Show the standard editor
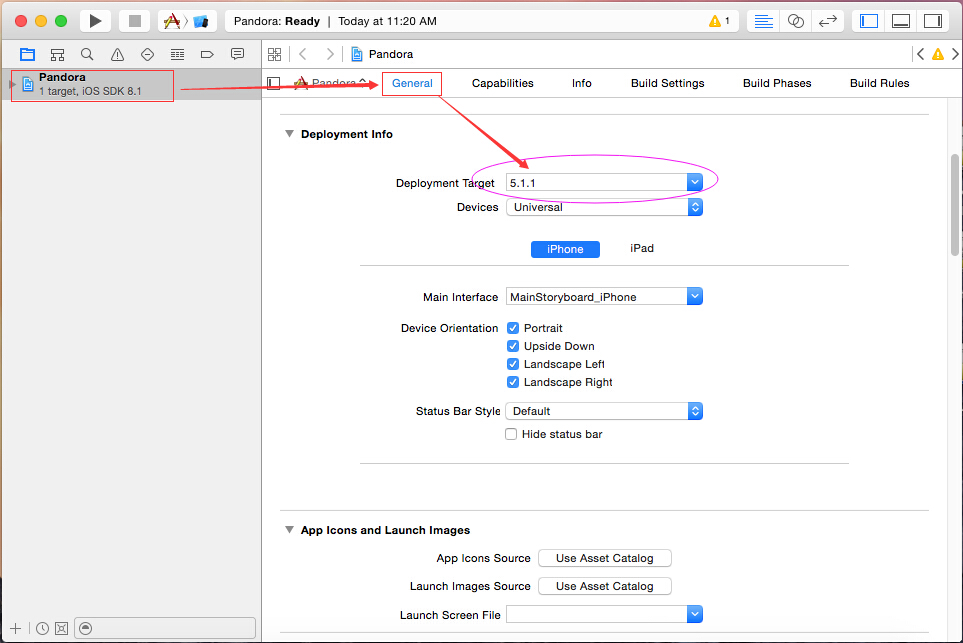The height and width of the screenshot is (643, 963). (x=763, y=21)
